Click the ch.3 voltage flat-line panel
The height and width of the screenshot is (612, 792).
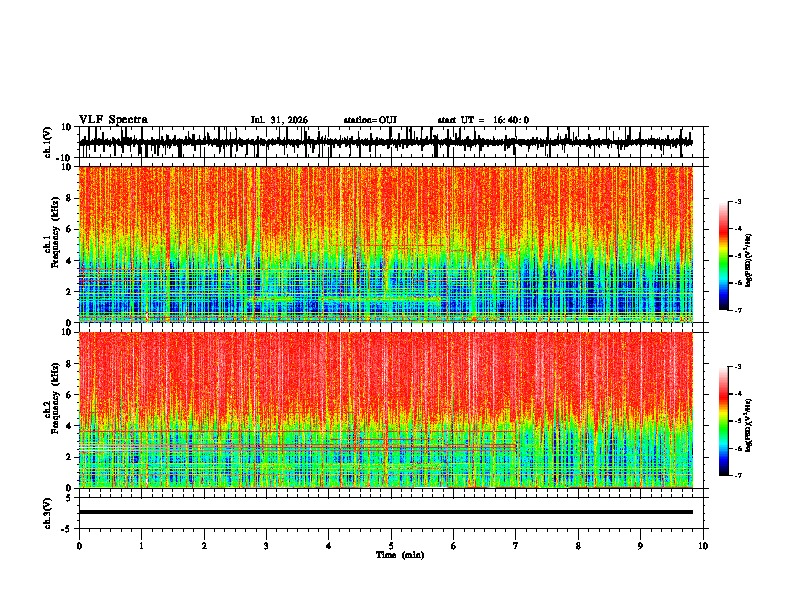coord(393,513)
